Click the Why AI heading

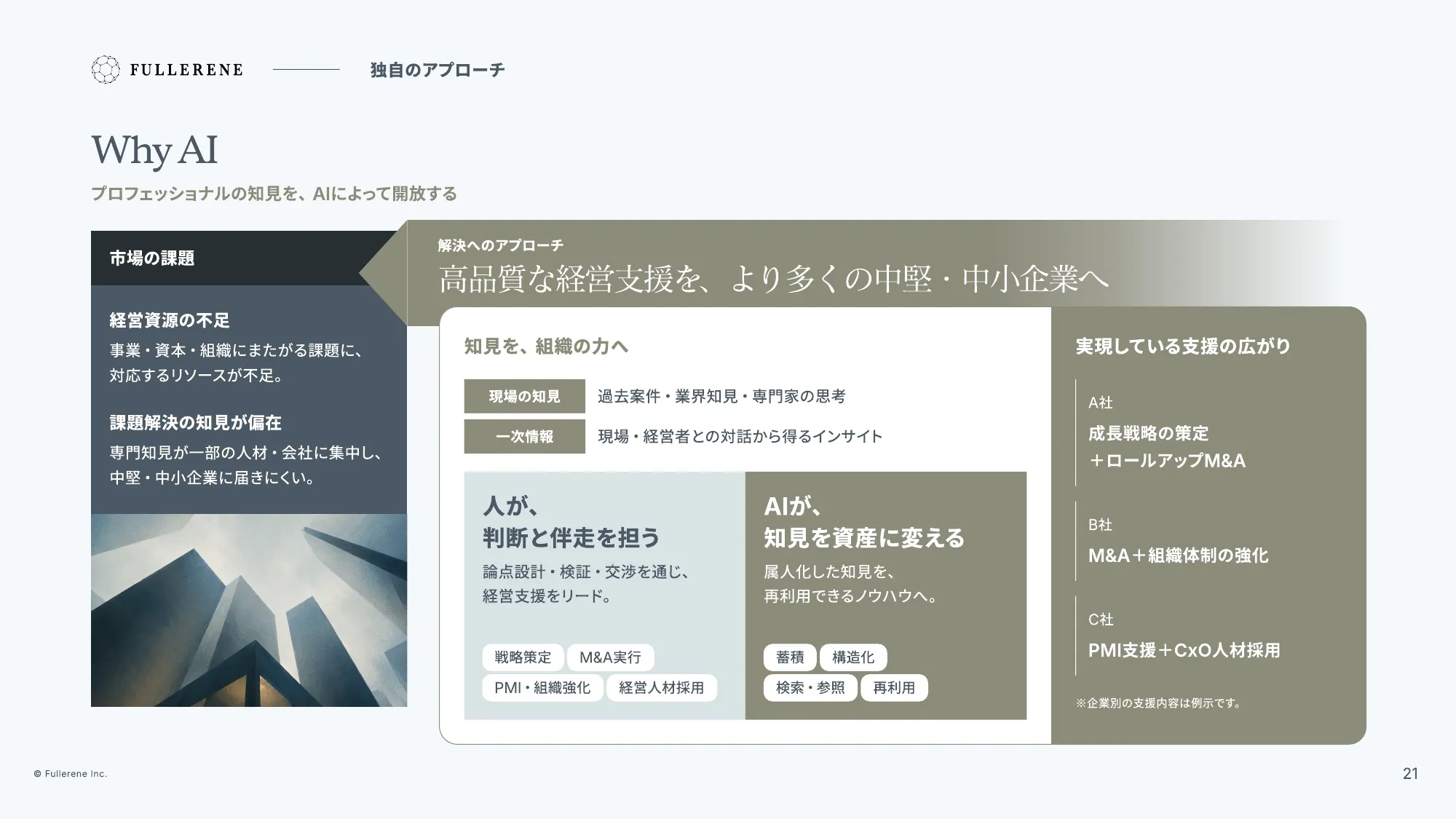point(154,150)
